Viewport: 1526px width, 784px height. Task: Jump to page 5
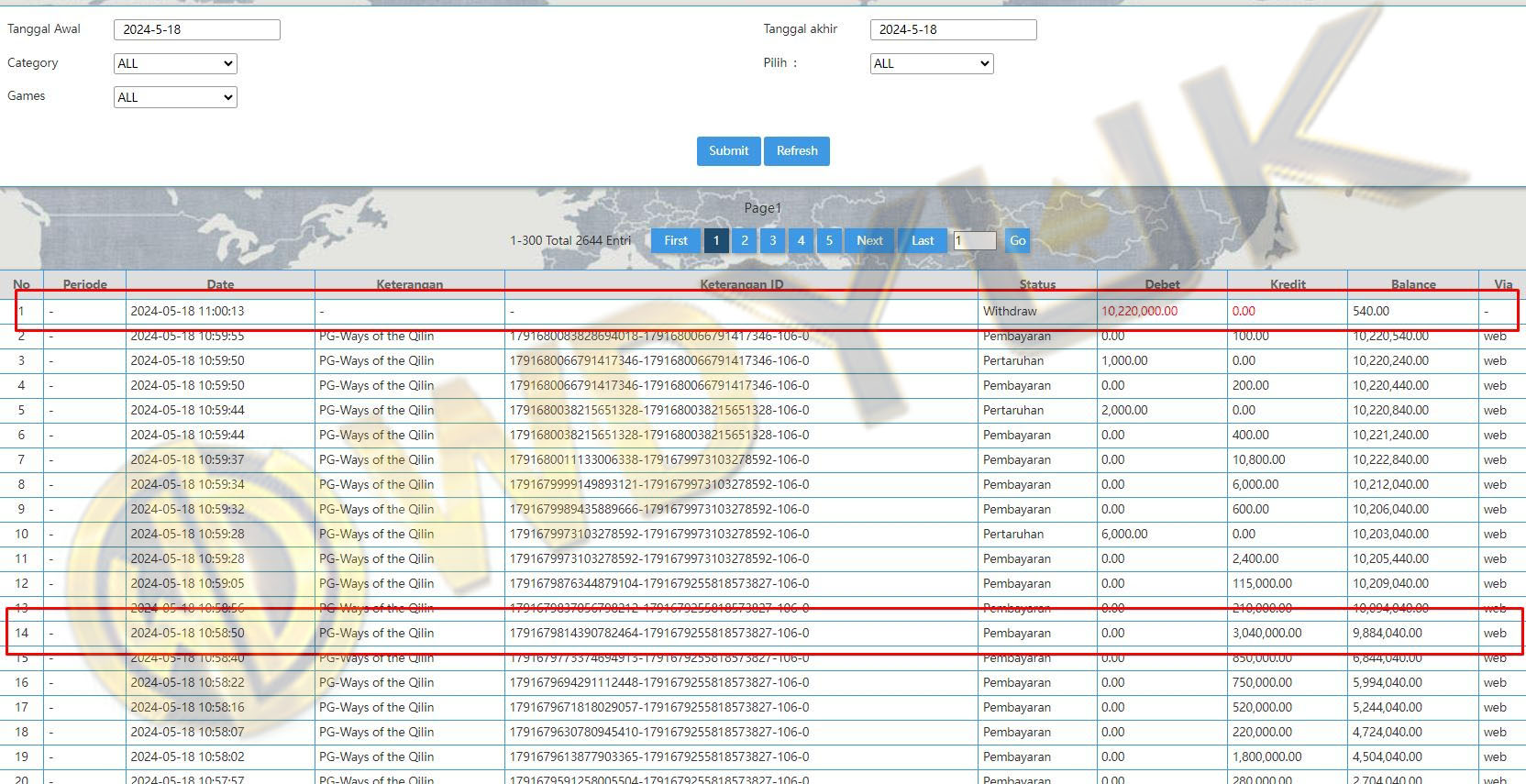[x=829, y=240]
